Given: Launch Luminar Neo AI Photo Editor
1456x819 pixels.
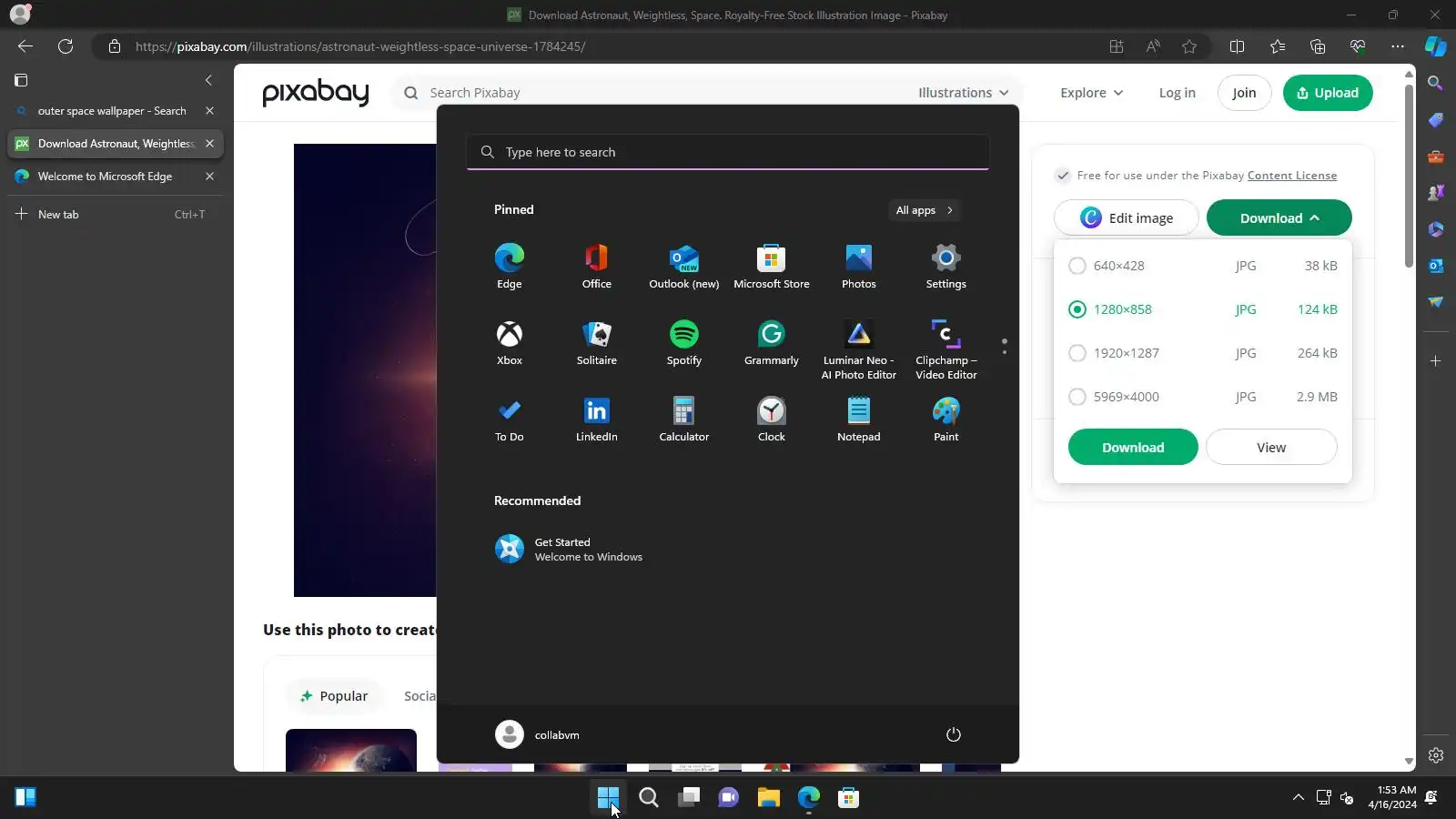Looking at the screenshot, I should [x=858, y=349].
